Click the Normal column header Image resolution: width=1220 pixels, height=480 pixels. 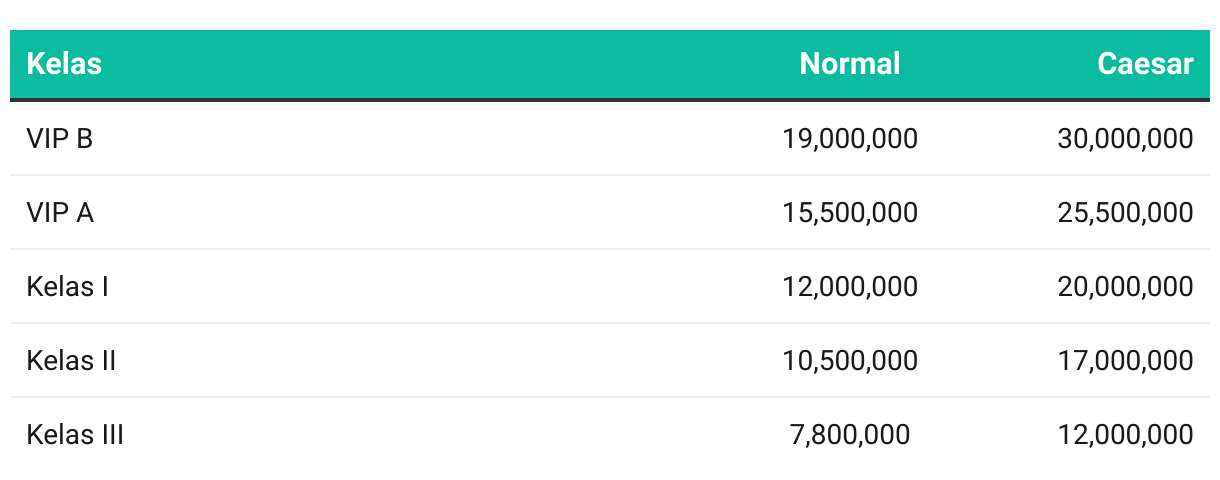point(850,65)
